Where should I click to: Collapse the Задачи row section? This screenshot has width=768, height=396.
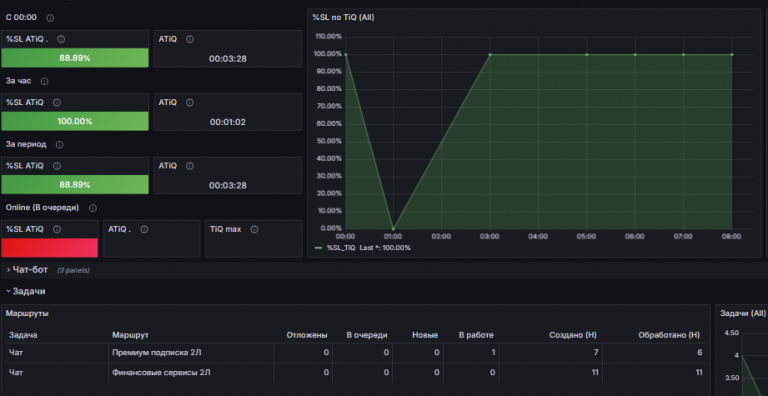point(25,291)
